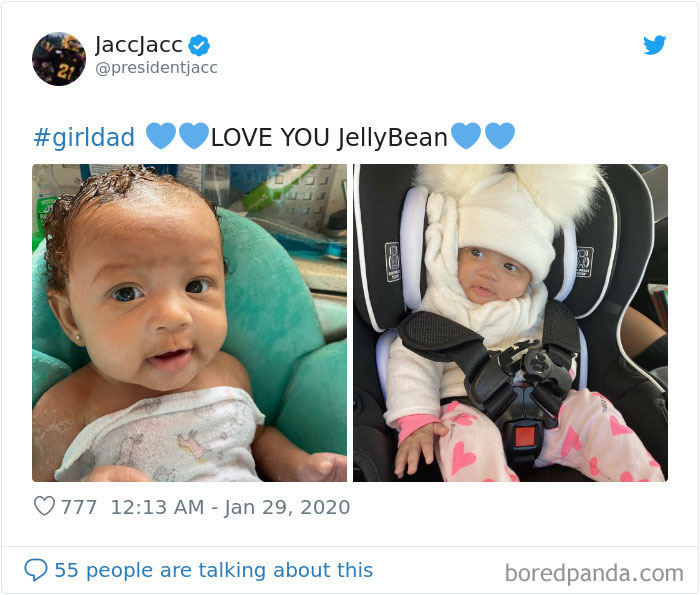The image size is (700, 595).
Task: Click the first blue heart emoji
Action: click(161, 136)
